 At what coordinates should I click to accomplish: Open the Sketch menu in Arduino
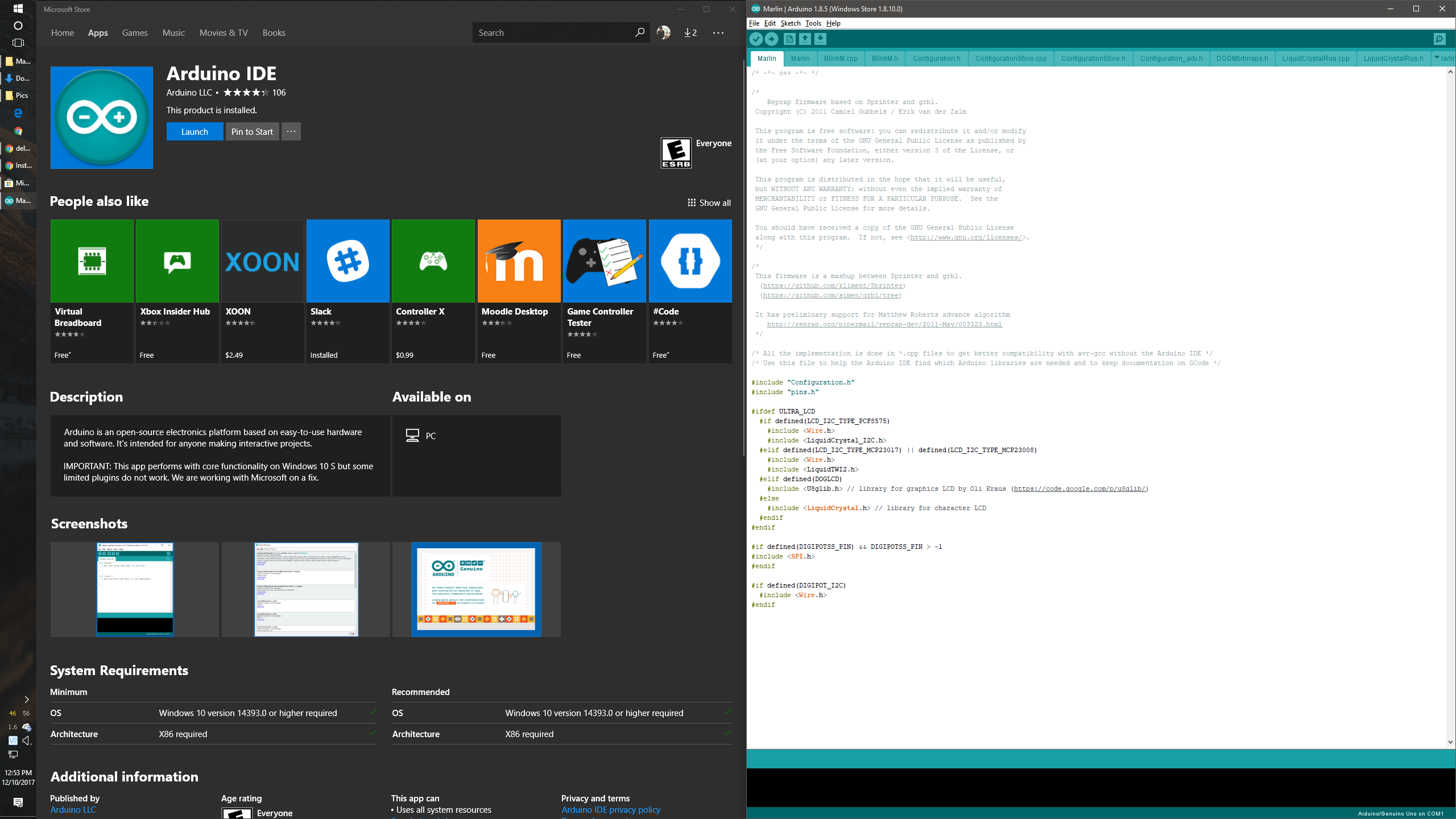[791, 23]
